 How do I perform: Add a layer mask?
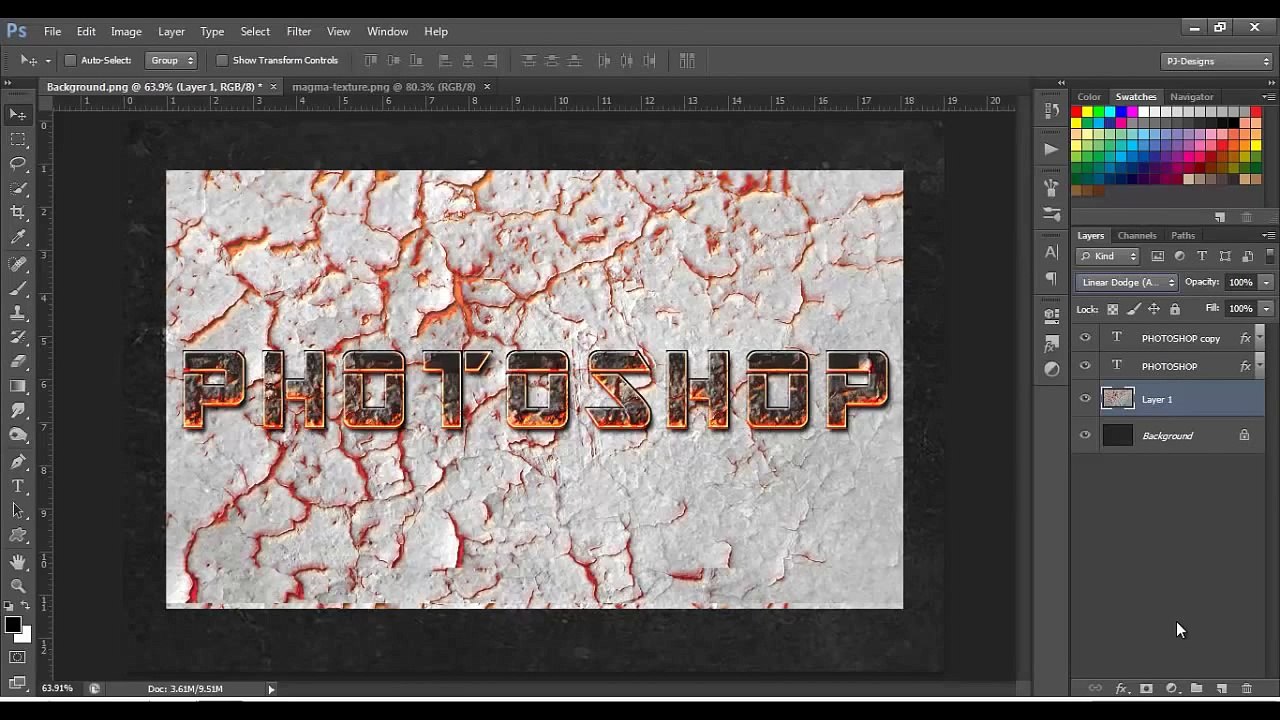(x=1146, y=689)
